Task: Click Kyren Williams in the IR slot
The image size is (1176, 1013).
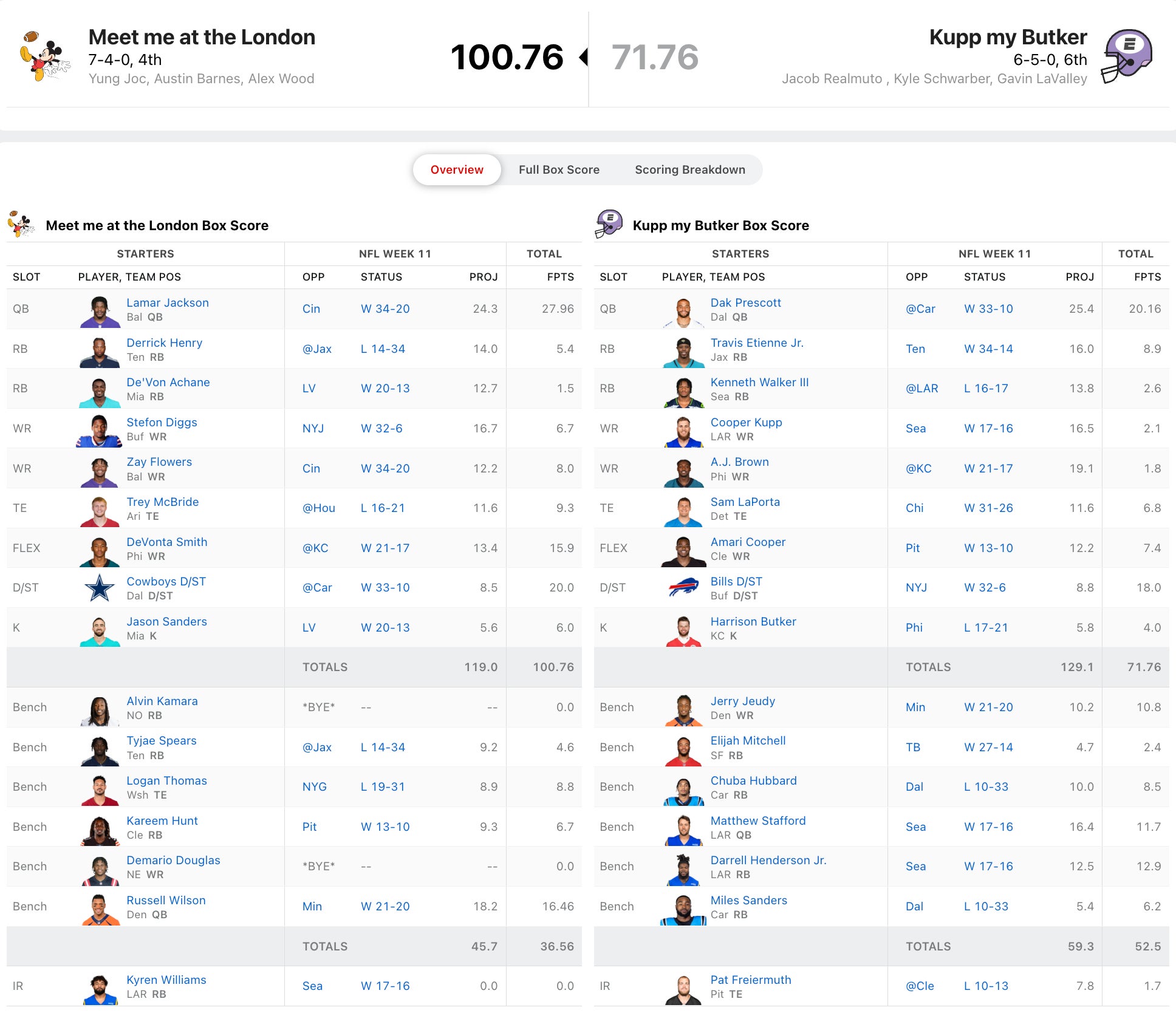Action: 166,980
